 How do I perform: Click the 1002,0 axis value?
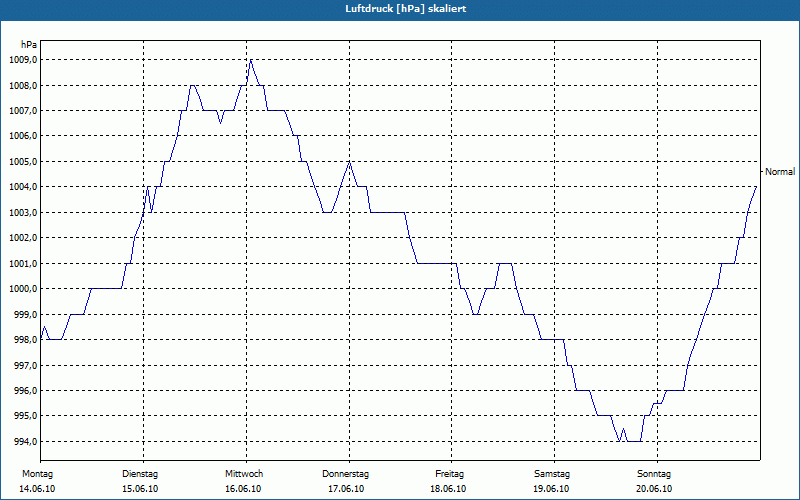coord(23,238)
